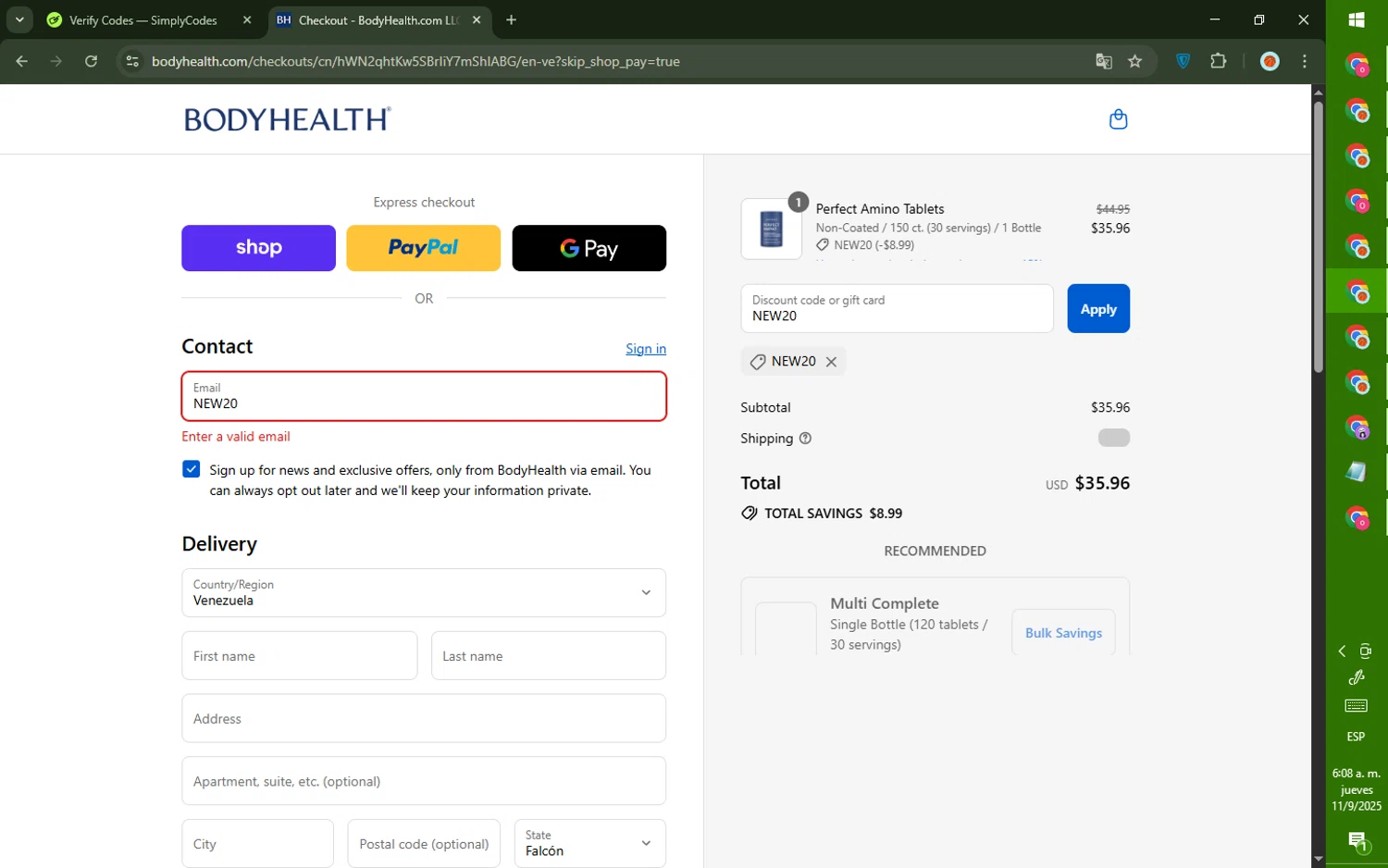
Task: Click the Email input field
Action: tap(424, 396)
